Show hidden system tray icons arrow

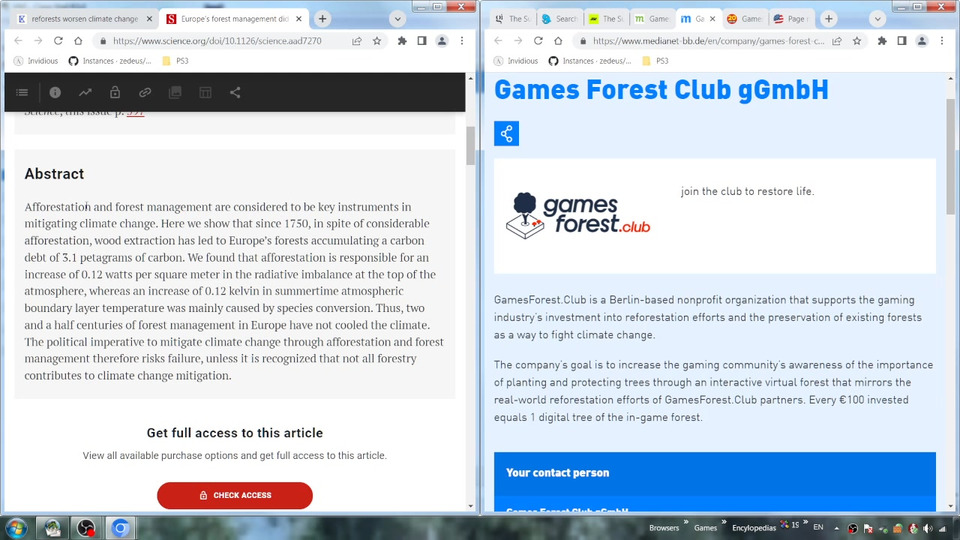836,528
